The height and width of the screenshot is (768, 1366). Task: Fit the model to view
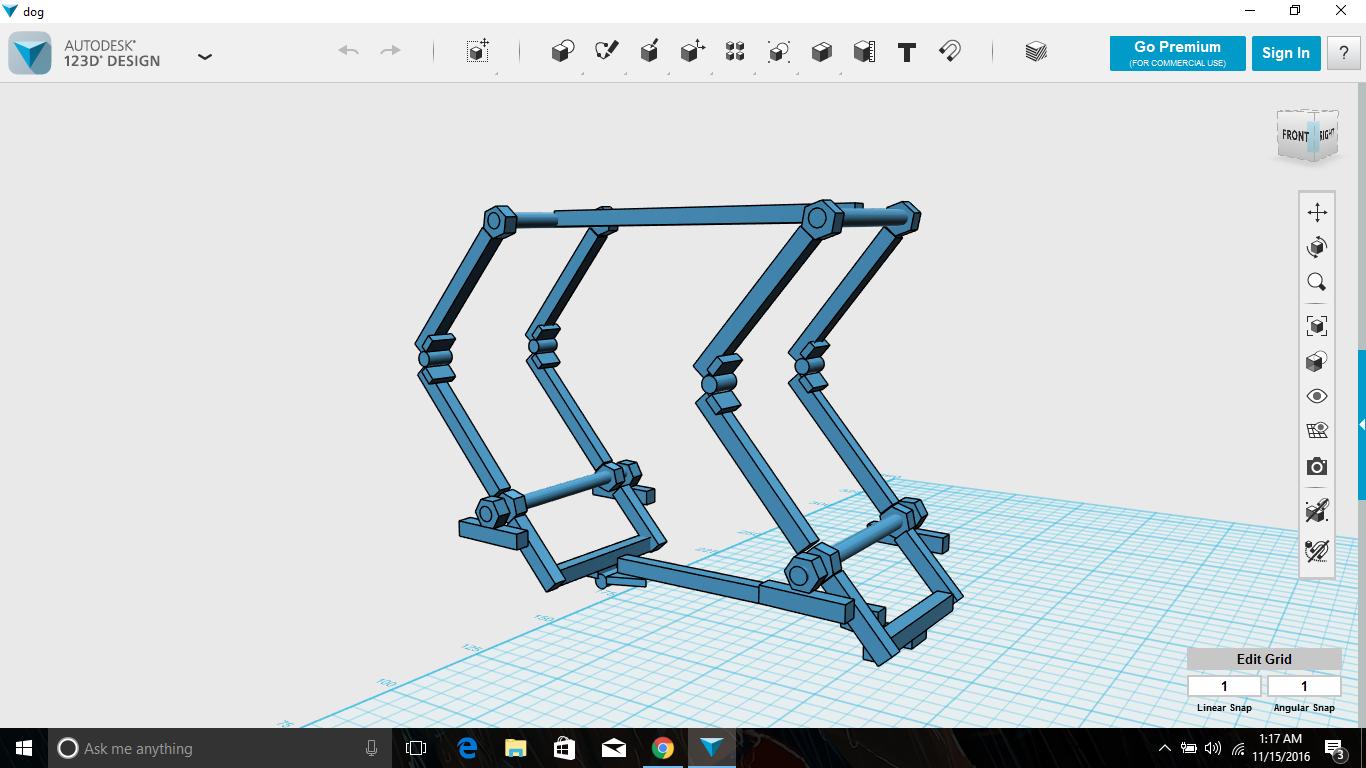[x=1317, y=326]
